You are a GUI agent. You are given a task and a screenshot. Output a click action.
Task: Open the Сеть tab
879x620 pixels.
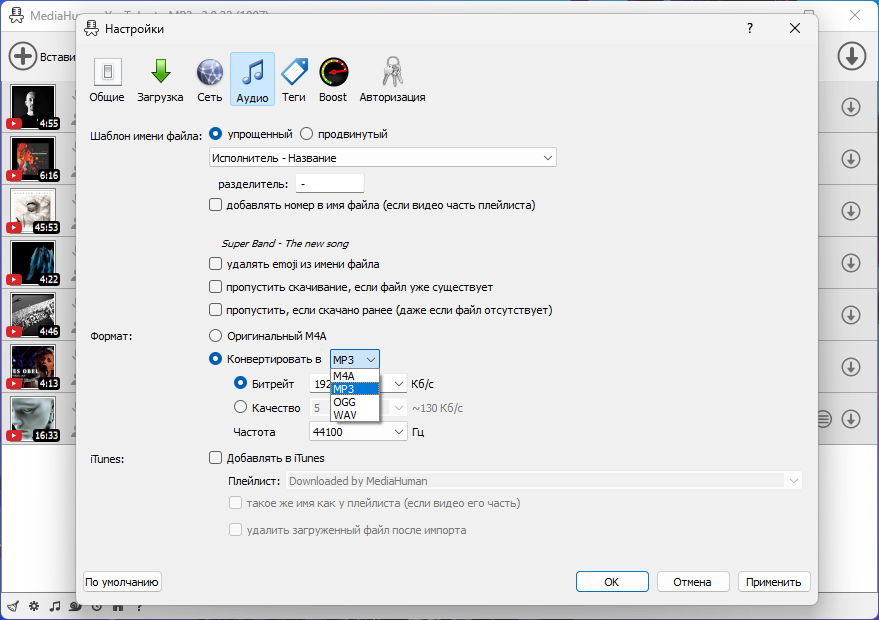[x=210, y=79]
